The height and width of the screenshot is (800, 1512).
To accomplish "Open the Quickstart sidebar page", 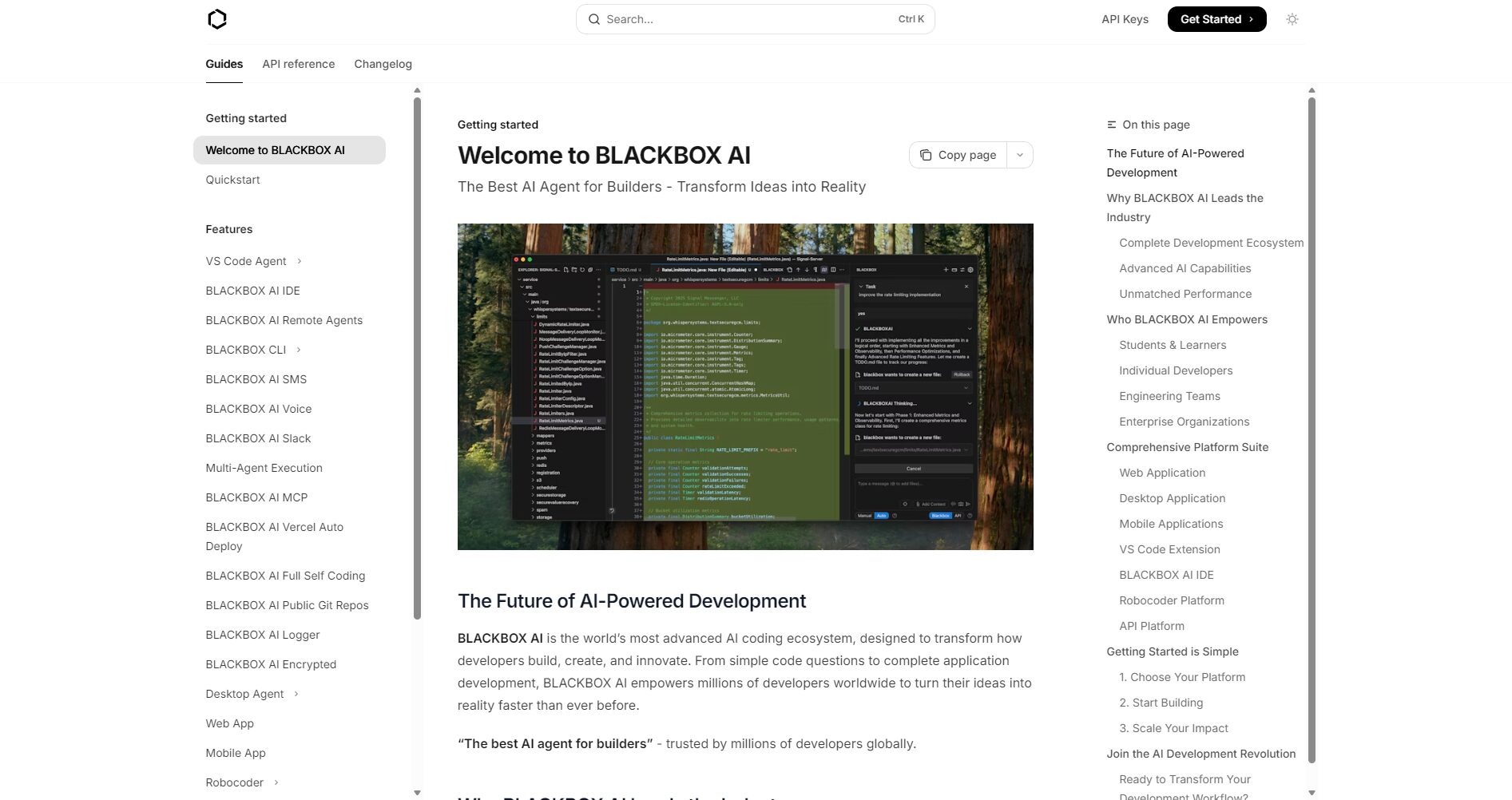I will click(232, 180).
